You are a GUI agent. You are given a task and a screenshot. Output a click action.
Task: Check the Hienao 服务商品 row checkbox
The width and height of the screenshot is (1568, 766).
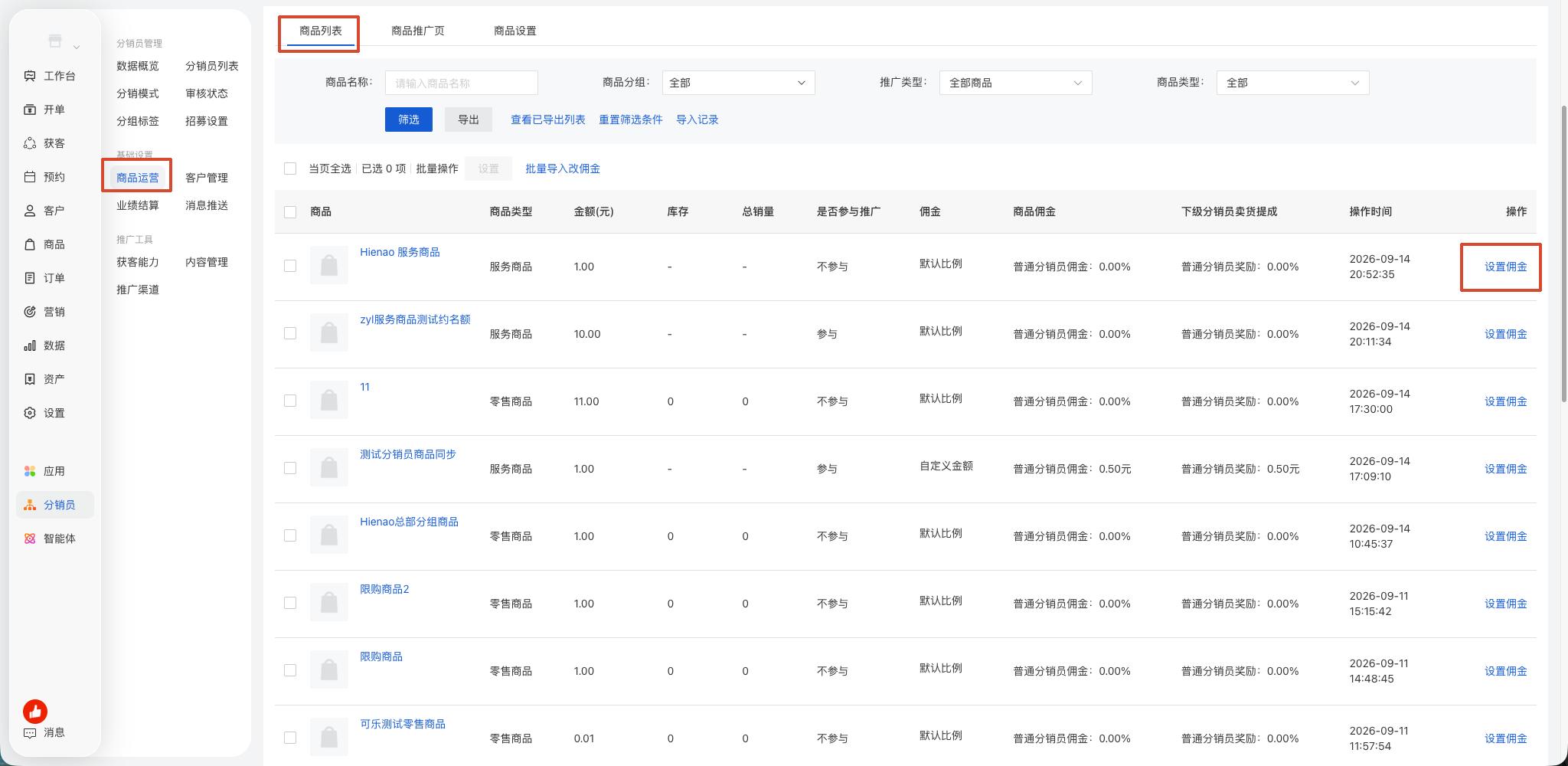290,266
